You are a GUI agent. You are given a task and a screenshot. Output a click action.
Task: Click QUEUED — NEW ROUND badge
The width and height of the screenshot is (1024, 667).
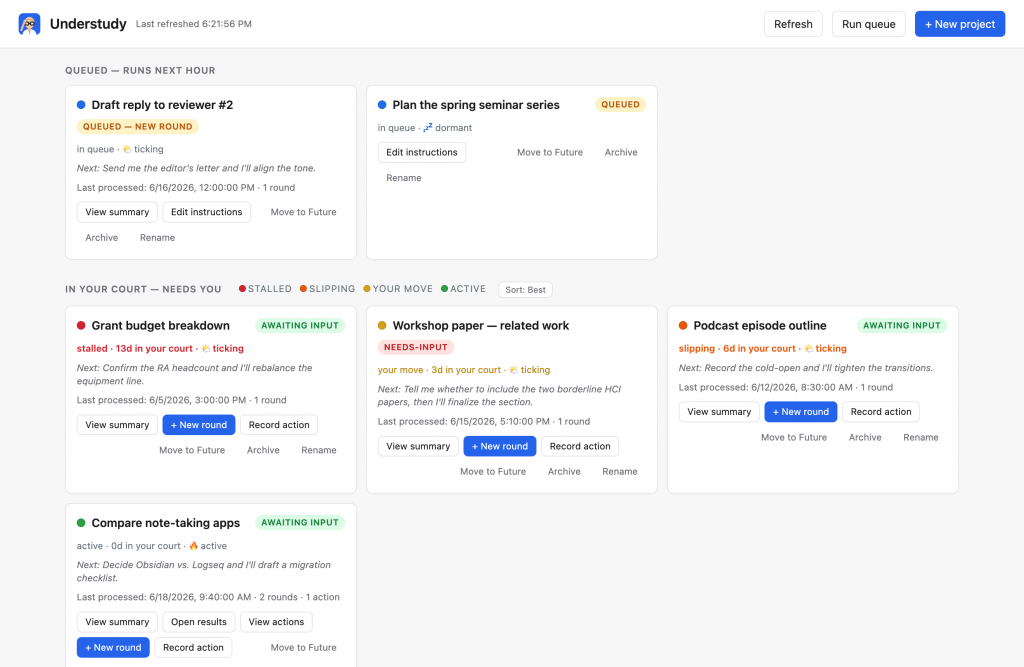[x=138, y=127]
